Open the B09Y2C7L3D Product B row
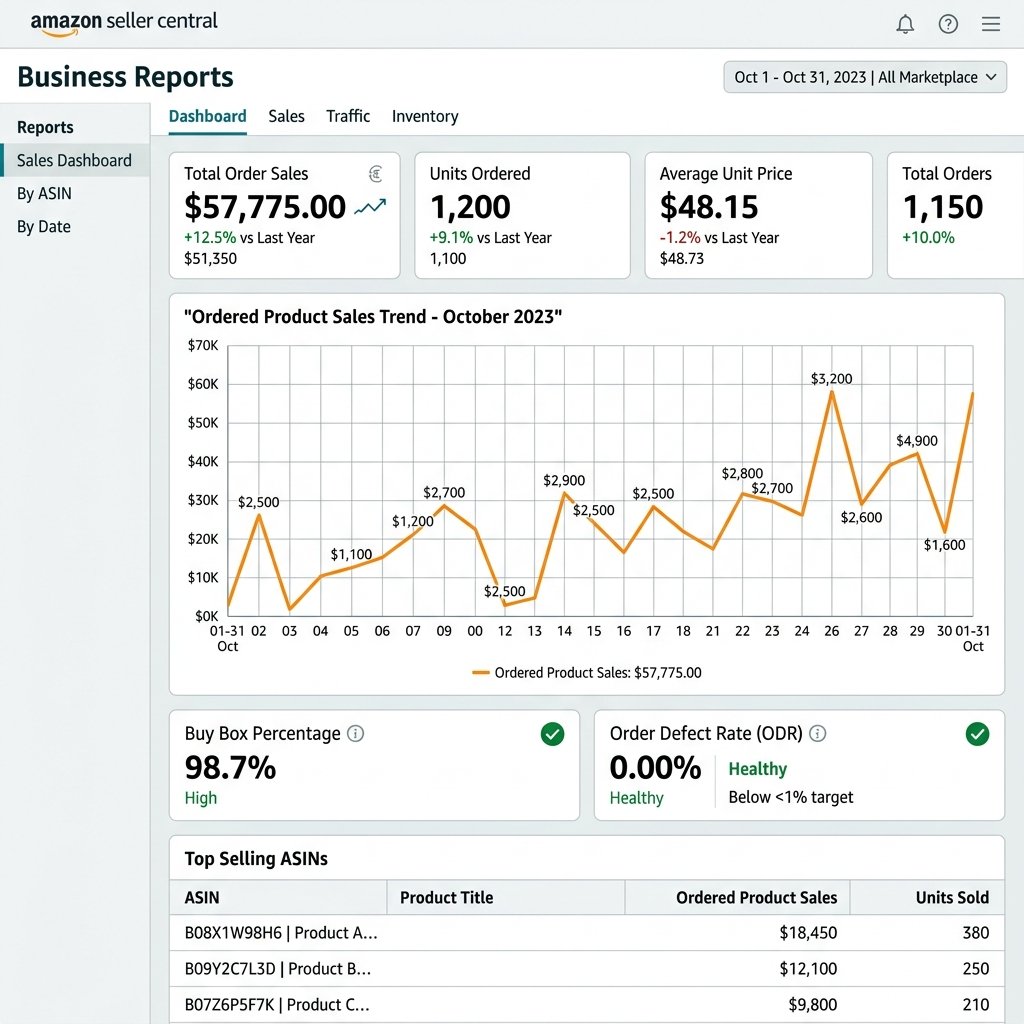This screenshot has width=1024, height=1024. click(x=586, y=968)
